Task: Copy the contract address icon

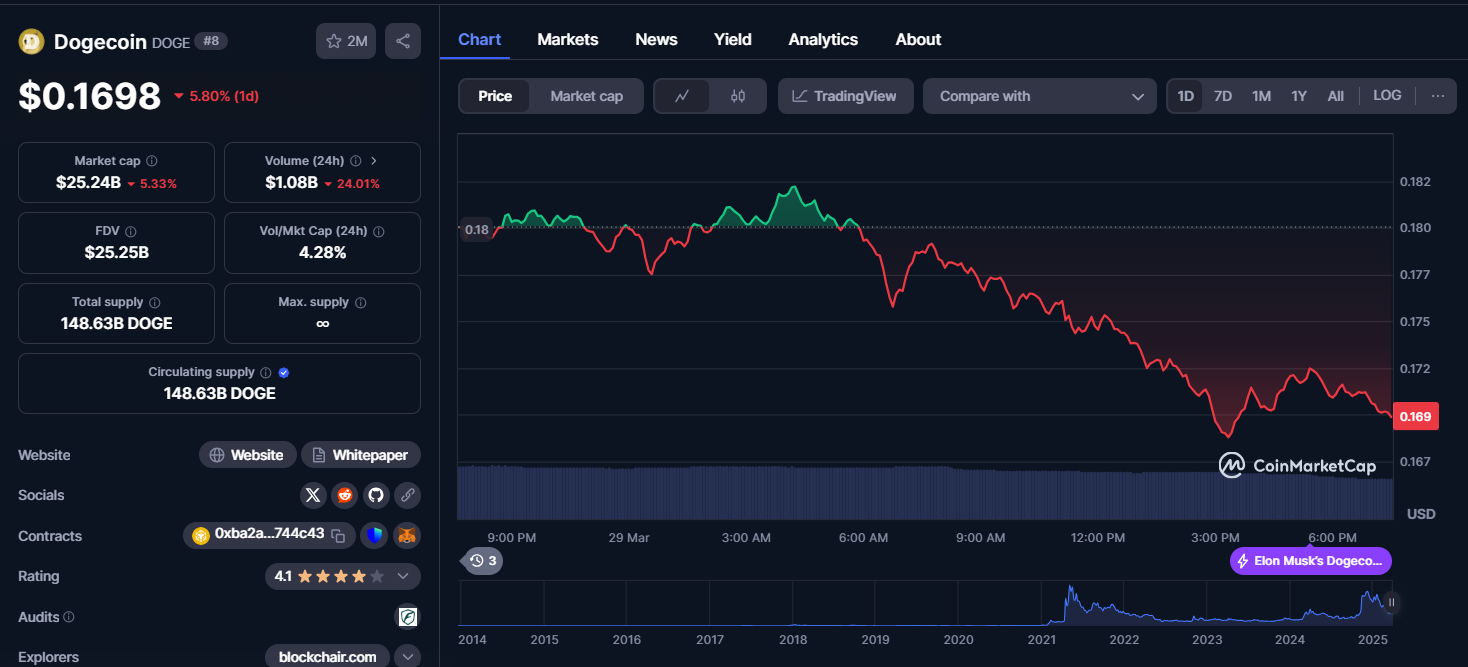Action: pyautogui.click(x=338, y=535)
